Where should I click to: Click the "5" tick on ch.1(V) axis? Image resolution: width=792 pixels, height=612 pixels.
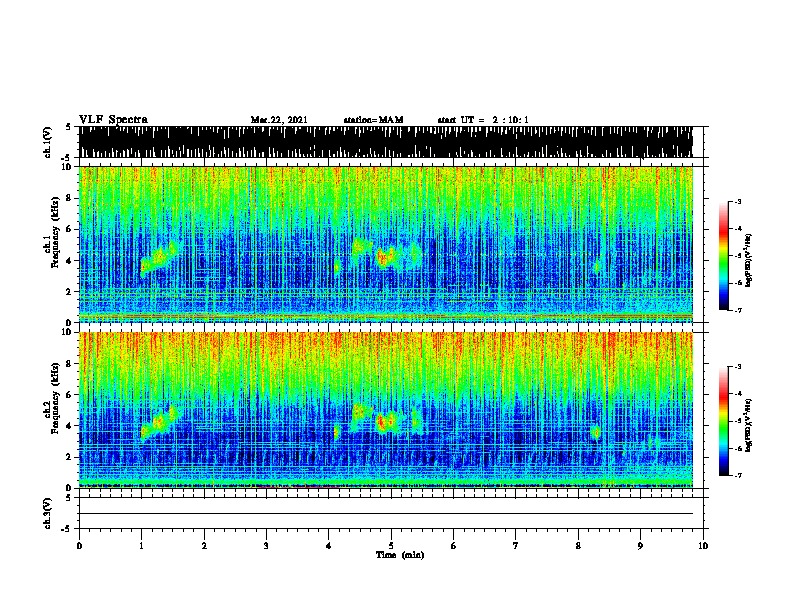[x=68, y=127]
